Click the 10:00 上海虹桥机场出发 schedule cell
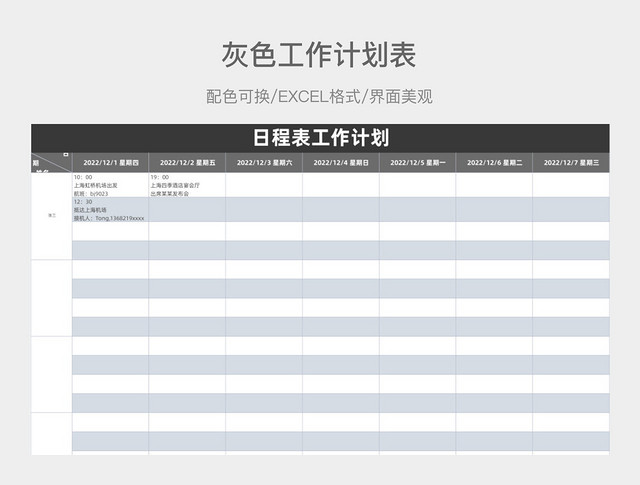640x485 pixels. point(111,185)
